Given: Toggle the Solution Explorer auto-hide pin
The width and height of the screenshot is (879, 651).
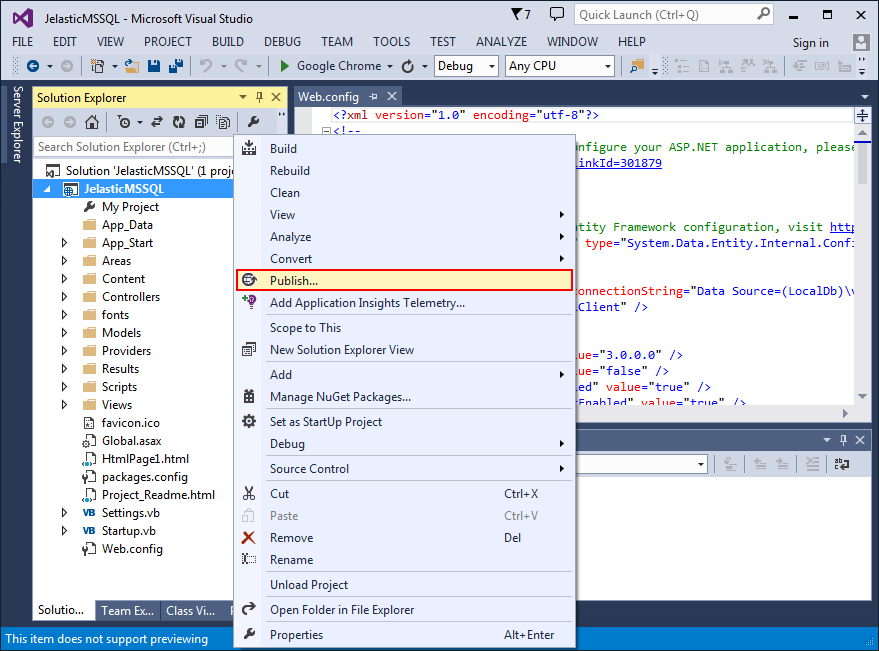Looking at the screenshot, I should (x=259, y=98).
